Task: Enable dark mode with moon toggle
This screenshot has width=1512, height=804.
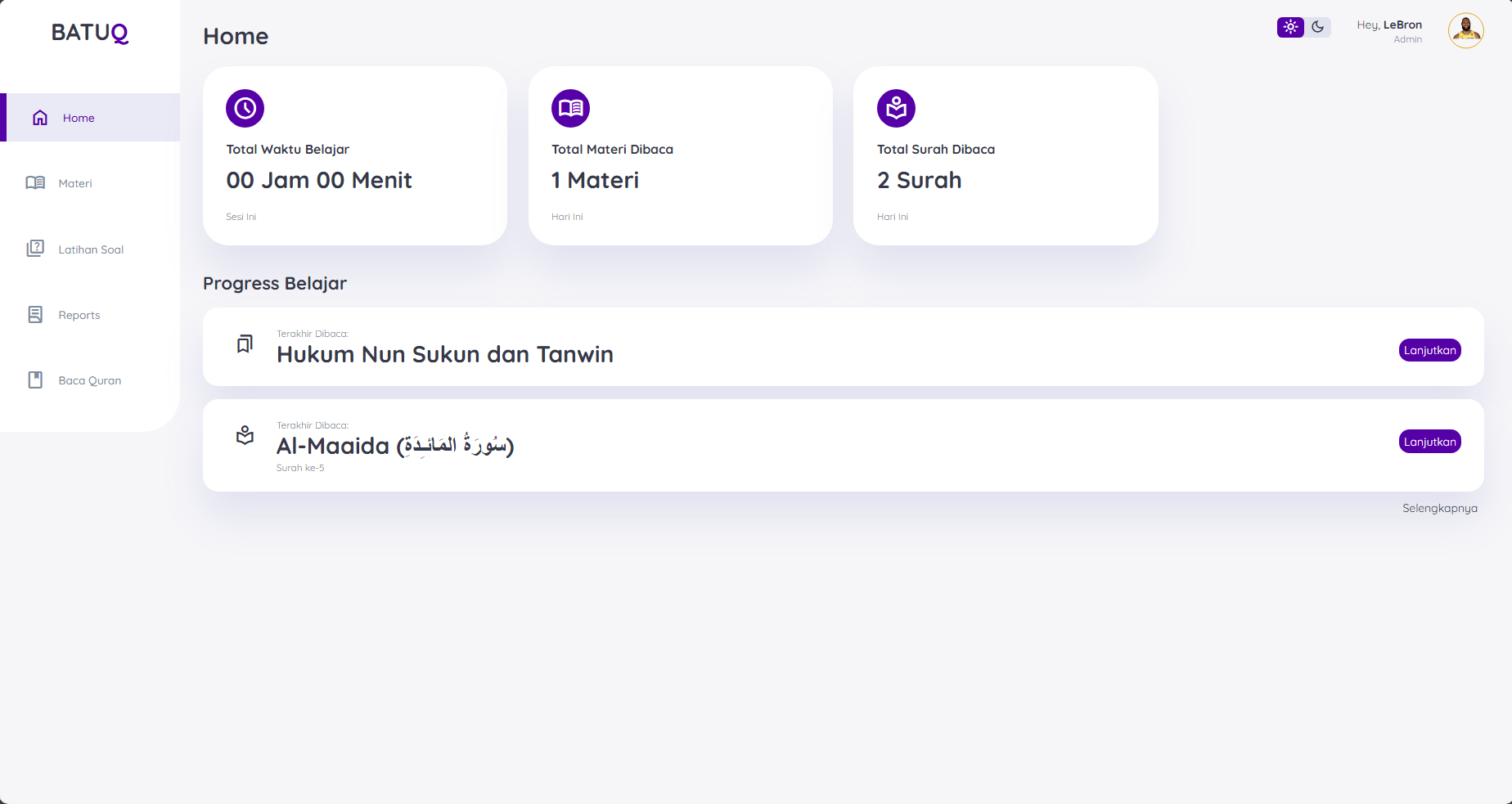Action: (1317, 27)
